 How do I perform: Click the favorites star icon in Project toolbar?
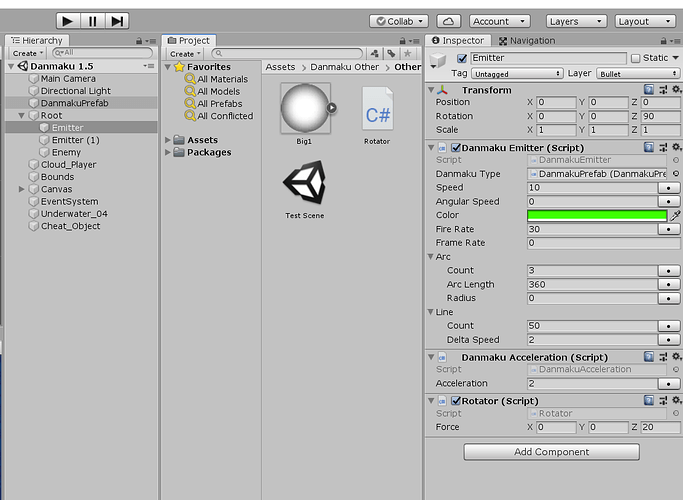[407, 54]
